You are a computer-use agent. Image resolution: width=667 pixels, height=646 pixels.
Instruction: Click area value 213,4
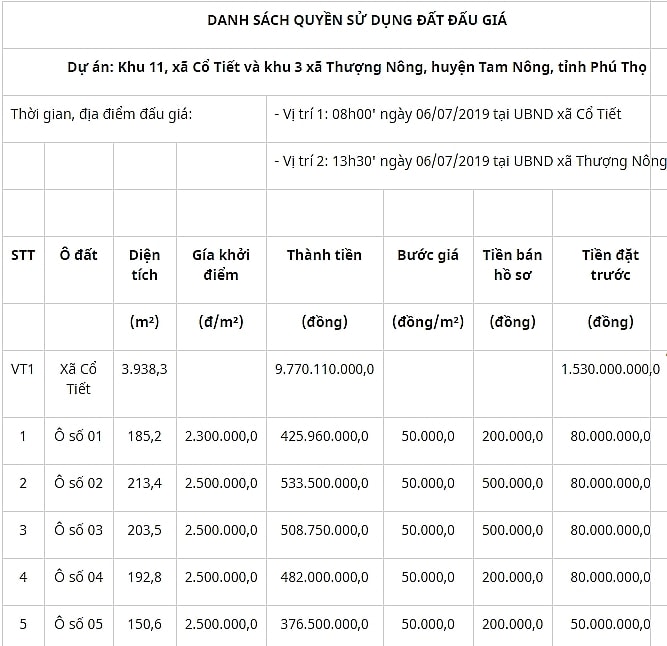145,483
